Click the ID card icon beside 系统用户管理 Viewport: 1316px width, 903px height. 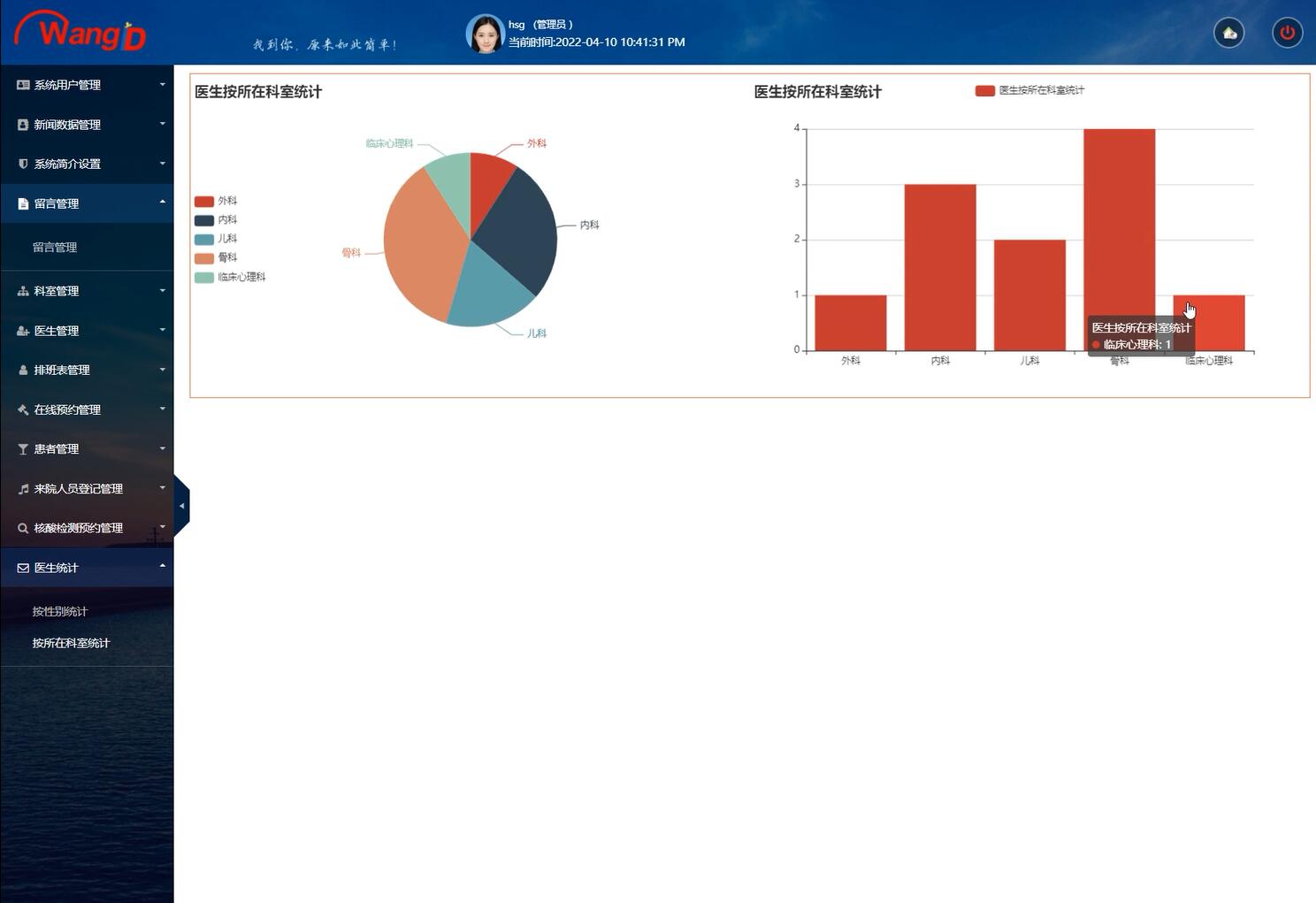click(23, 85)
